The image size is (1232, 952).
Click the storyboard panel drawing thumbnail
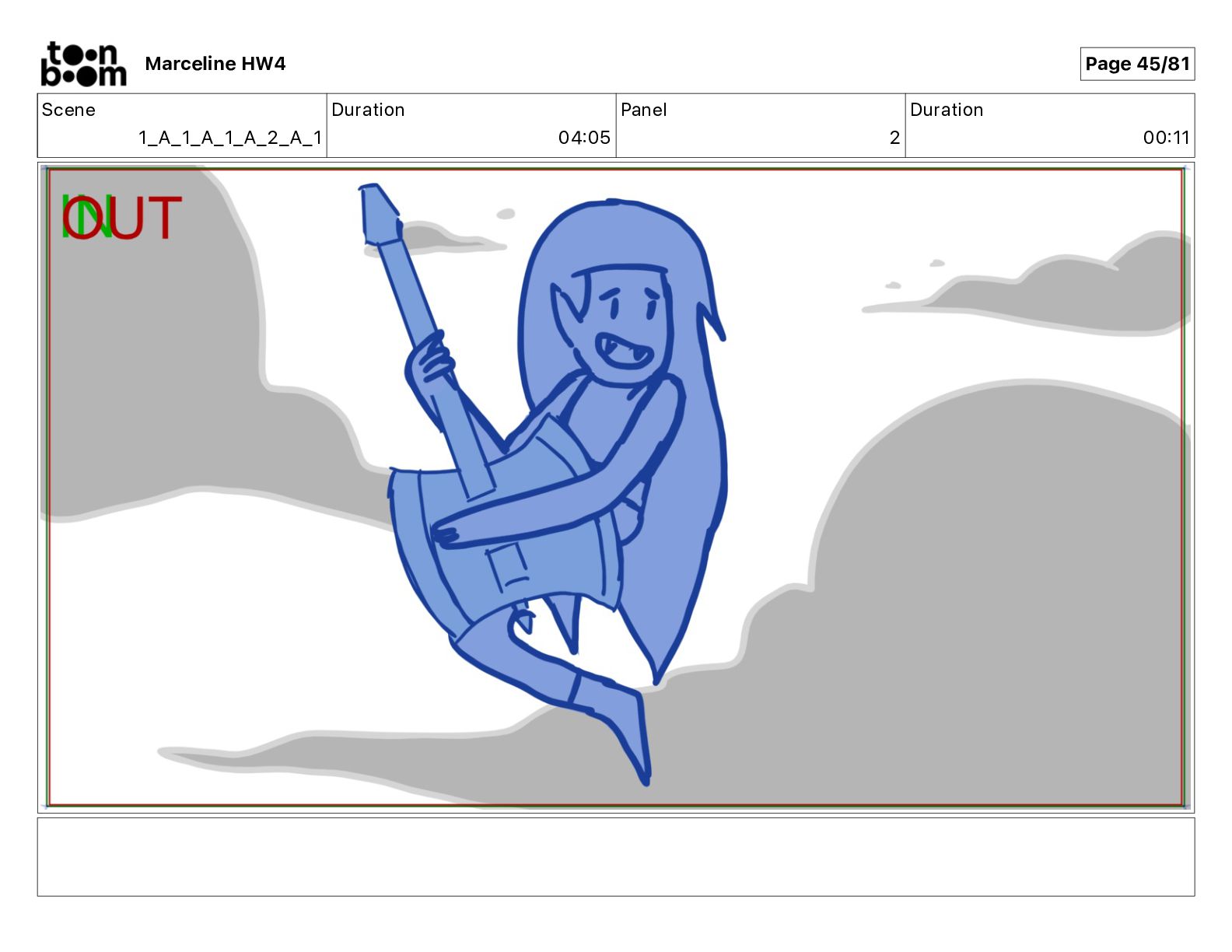click(616, 488)
